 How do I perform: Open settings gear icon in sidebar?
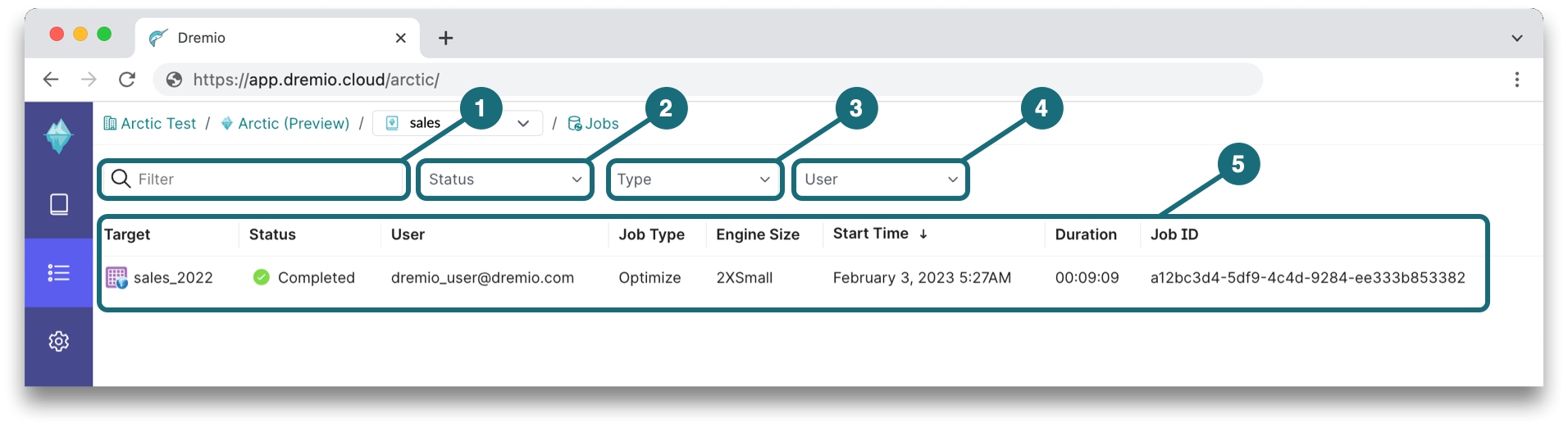[59, 341]
